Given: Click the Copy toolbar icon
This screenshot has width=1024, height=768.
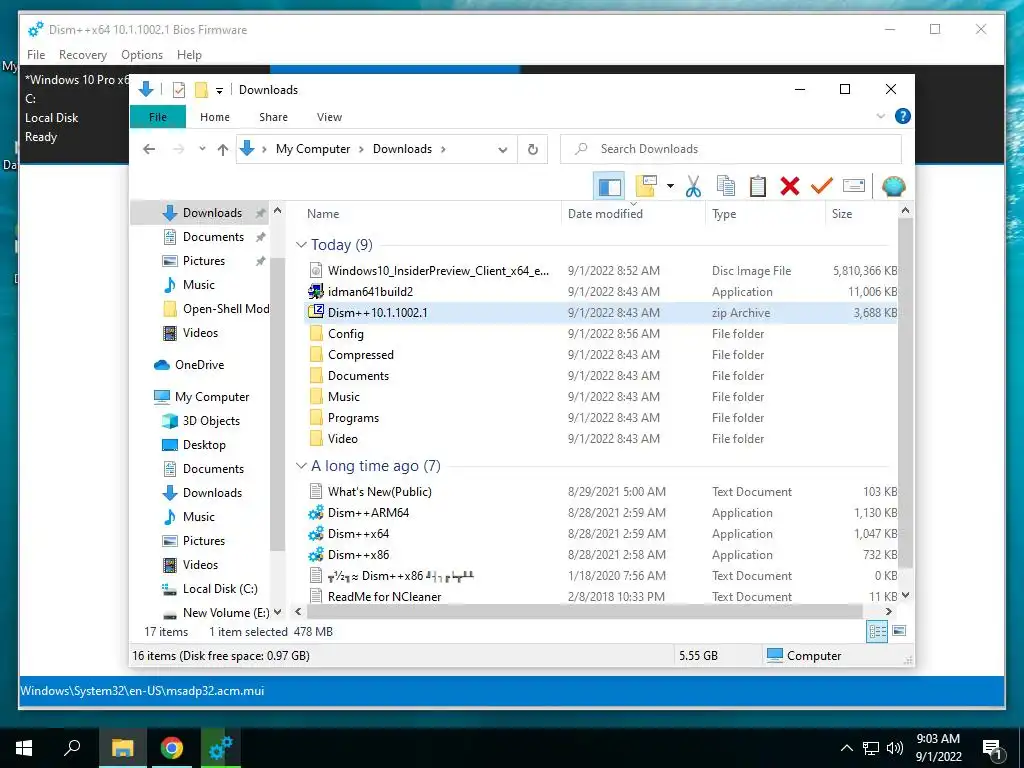Looking at the screenshot, I should click(x=726, y=187).
